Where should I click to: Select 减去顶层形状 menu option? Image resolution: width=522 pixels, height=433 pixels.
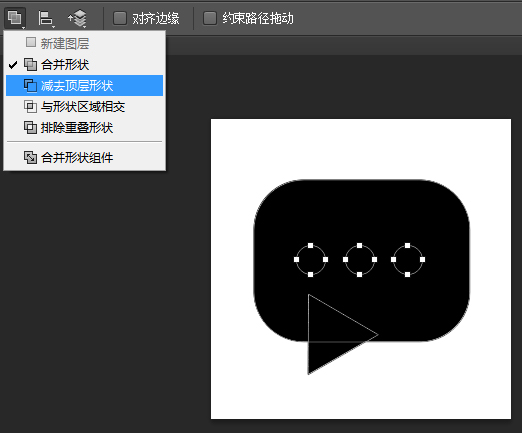click(x=85, y=86)
